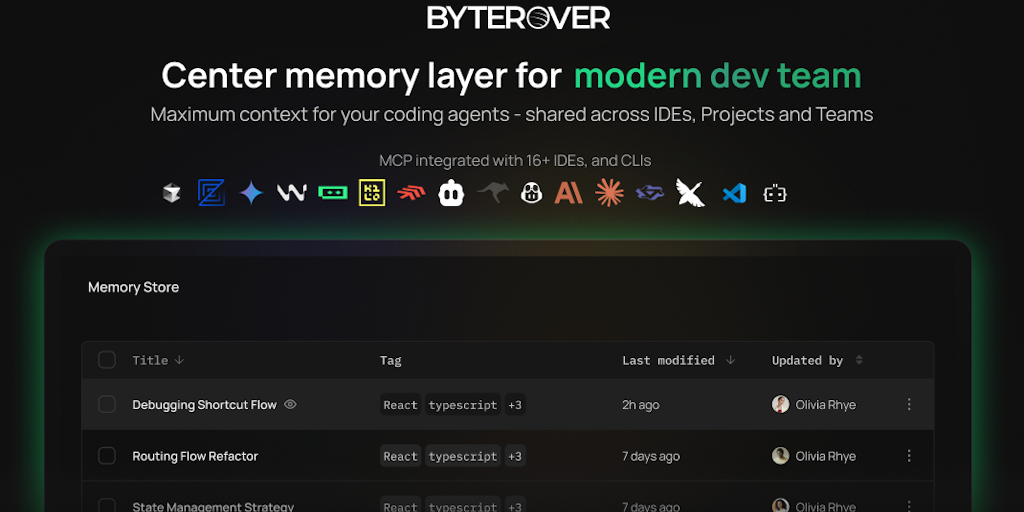Expand +3 tags in Debugging Shortcut Flow row

[x=515, y=404]
